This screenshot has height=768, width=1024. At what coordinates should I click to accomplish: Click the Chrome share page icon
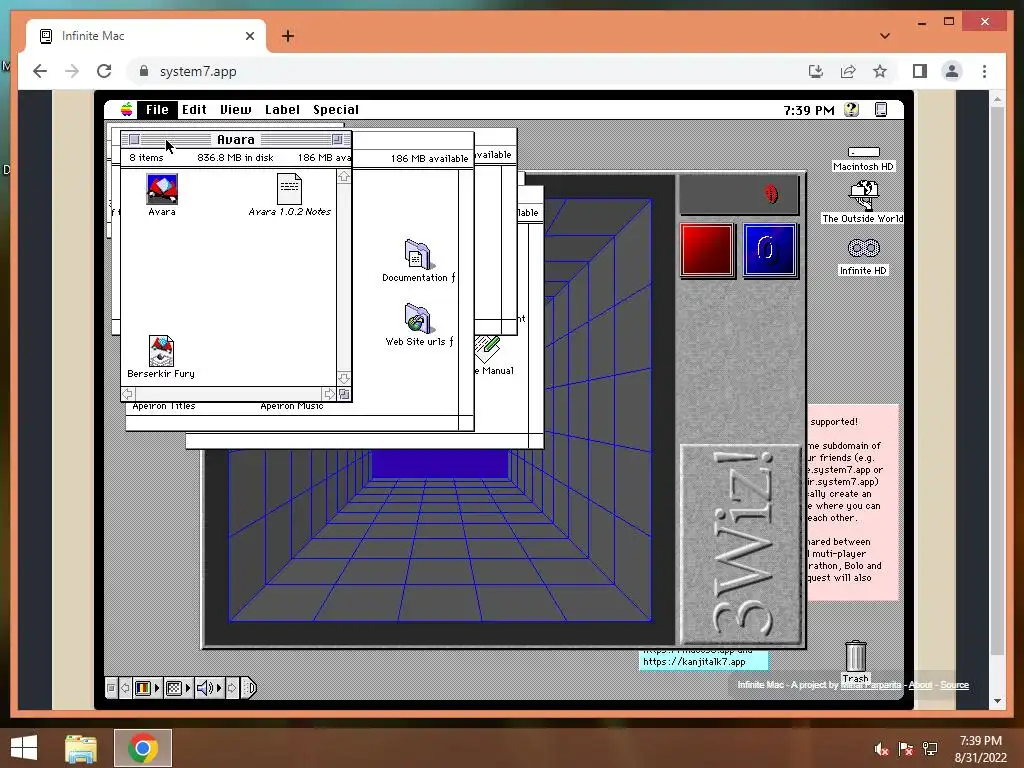tap(848, 71)
